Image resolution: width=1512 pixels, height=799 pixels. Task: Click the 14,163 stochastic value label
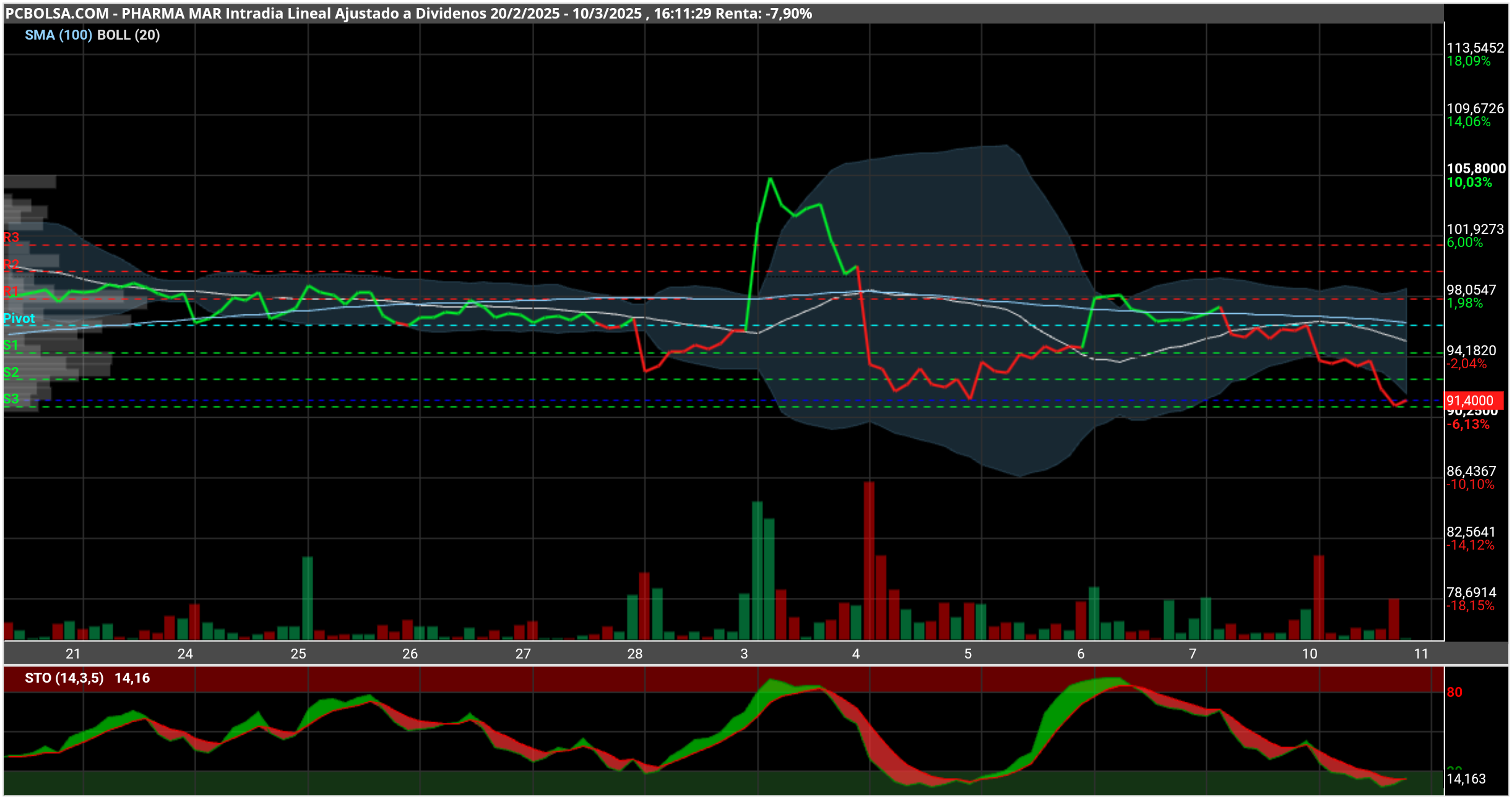1466,779
